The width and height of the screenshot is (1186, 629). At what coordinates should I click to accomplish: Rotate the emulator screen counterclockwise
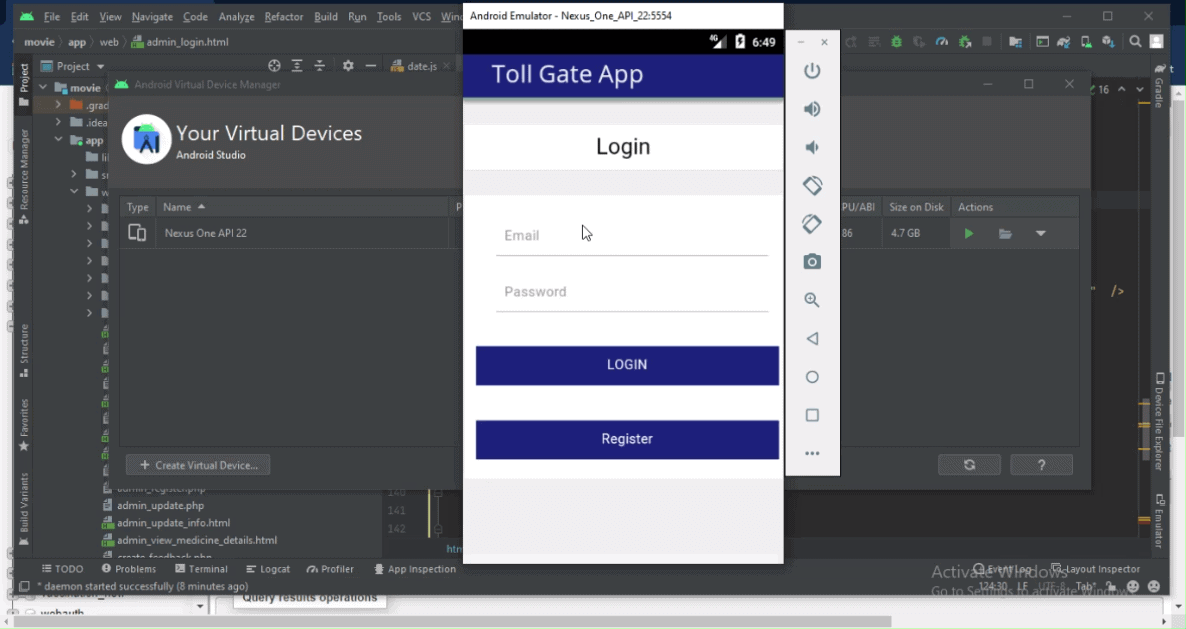coord(812,185)
